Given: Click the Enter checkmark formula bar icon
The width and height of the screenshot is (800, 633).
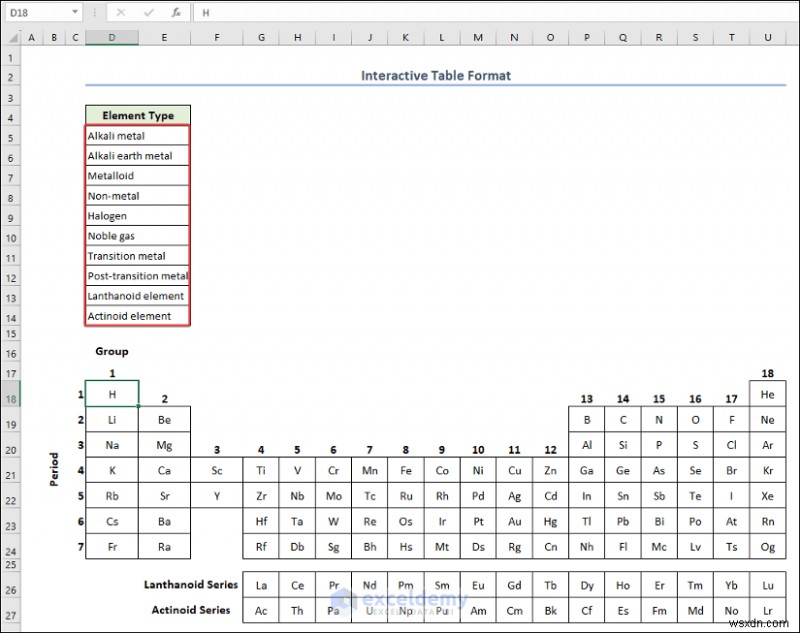Looking at the screenshot, I should coord(148,13).
